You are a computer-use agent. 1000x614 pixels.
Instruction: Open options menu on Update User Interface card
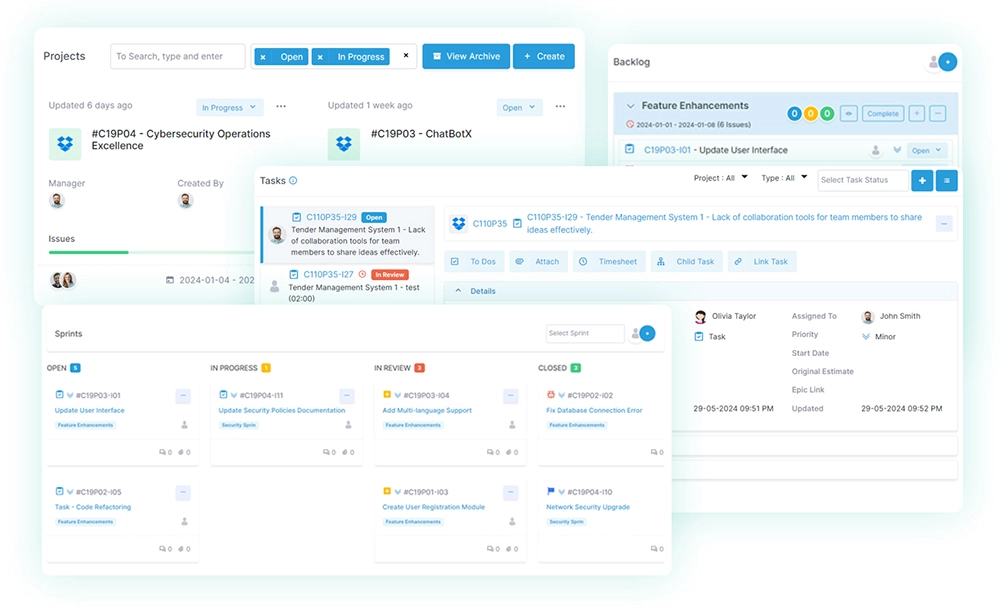[183, 396]
